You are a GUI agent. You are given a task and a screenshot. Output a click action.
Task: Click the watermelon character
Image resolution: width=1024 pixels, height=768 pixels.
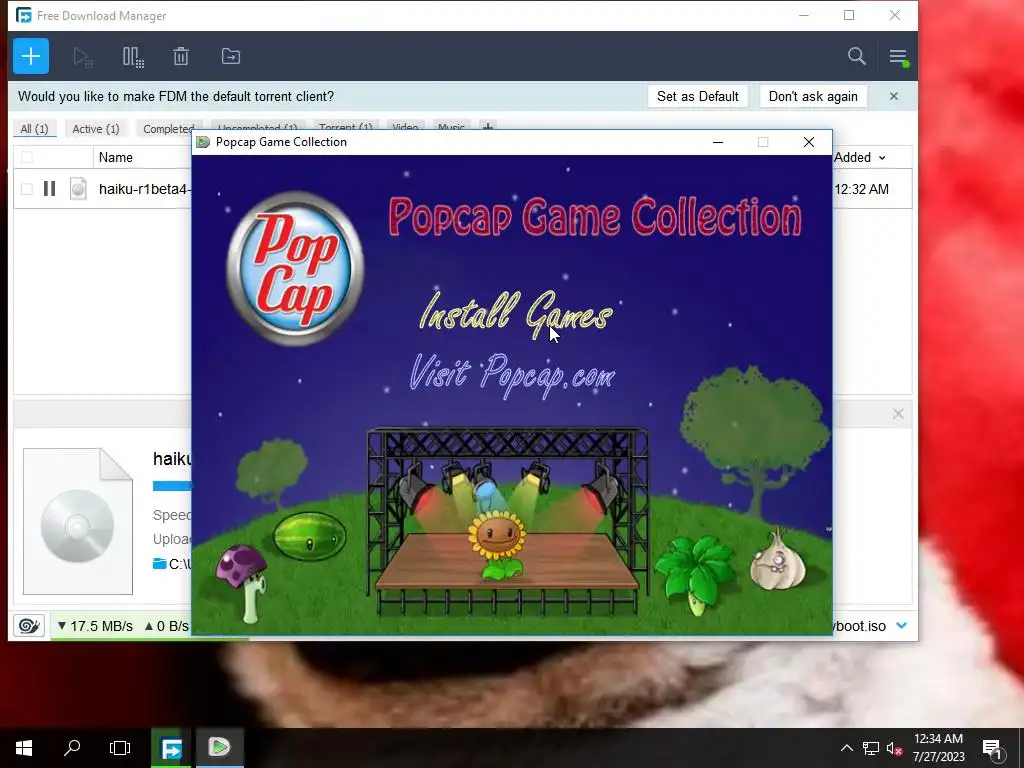pos(310,537)
